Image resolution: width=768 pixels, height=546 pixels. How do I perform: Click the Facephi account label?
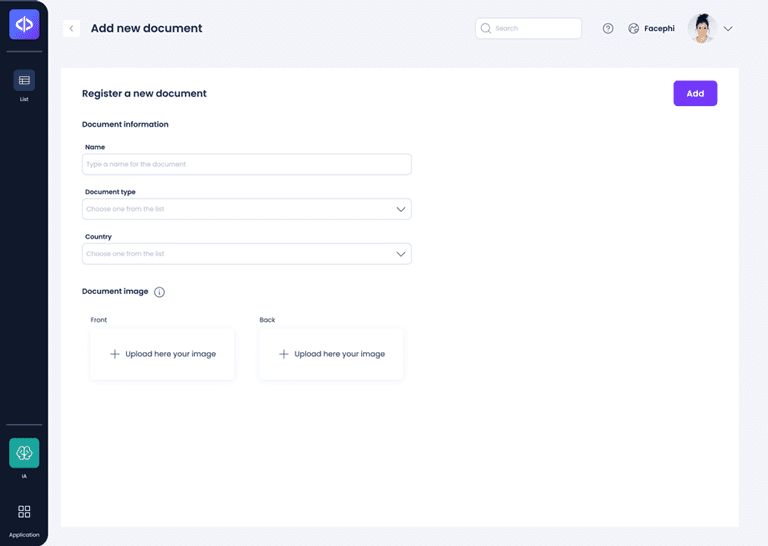tap(659, 28)
